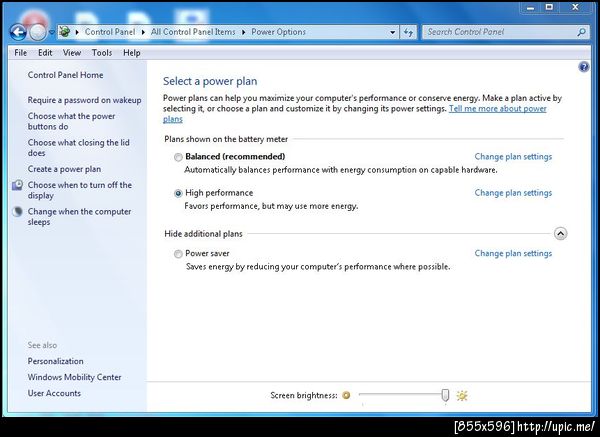This screenshot has height=437, width=600.
Task: Select the Power saver plan
Action: pyautogui.click(x=178, y=254)
